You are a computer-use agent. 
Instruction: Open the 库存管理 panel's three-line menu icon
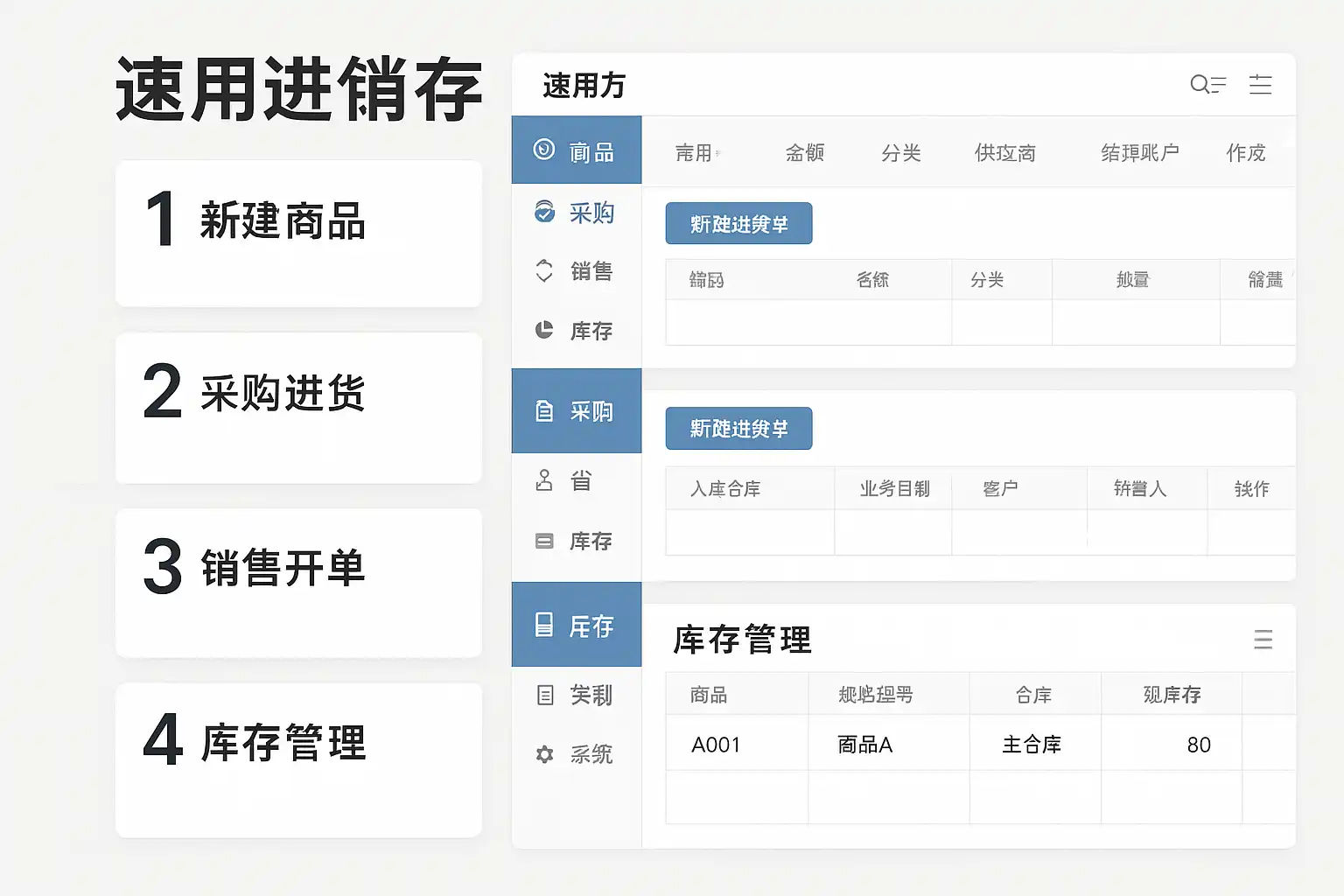[x=1263, y=640]
